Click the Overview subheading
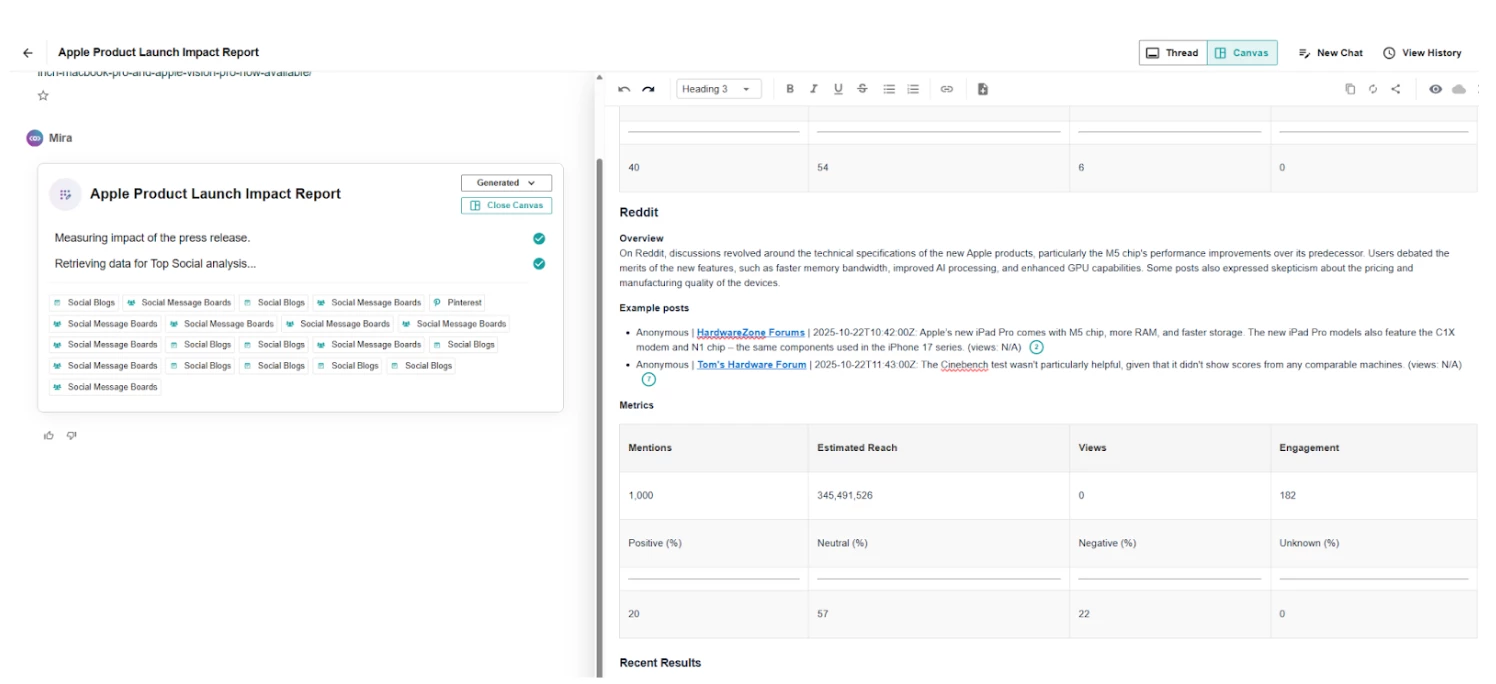The image size is (1496, 684). (641, 239)
